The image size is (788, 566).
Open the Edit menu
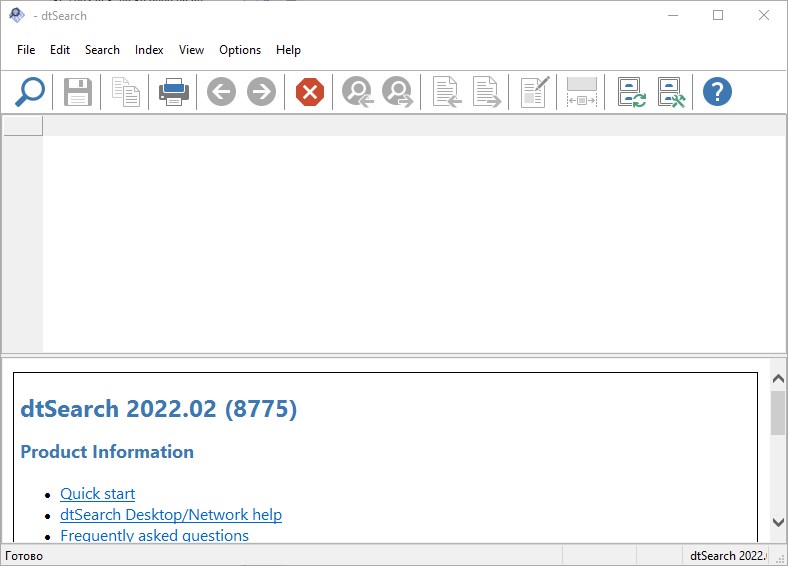click(60, 50)
